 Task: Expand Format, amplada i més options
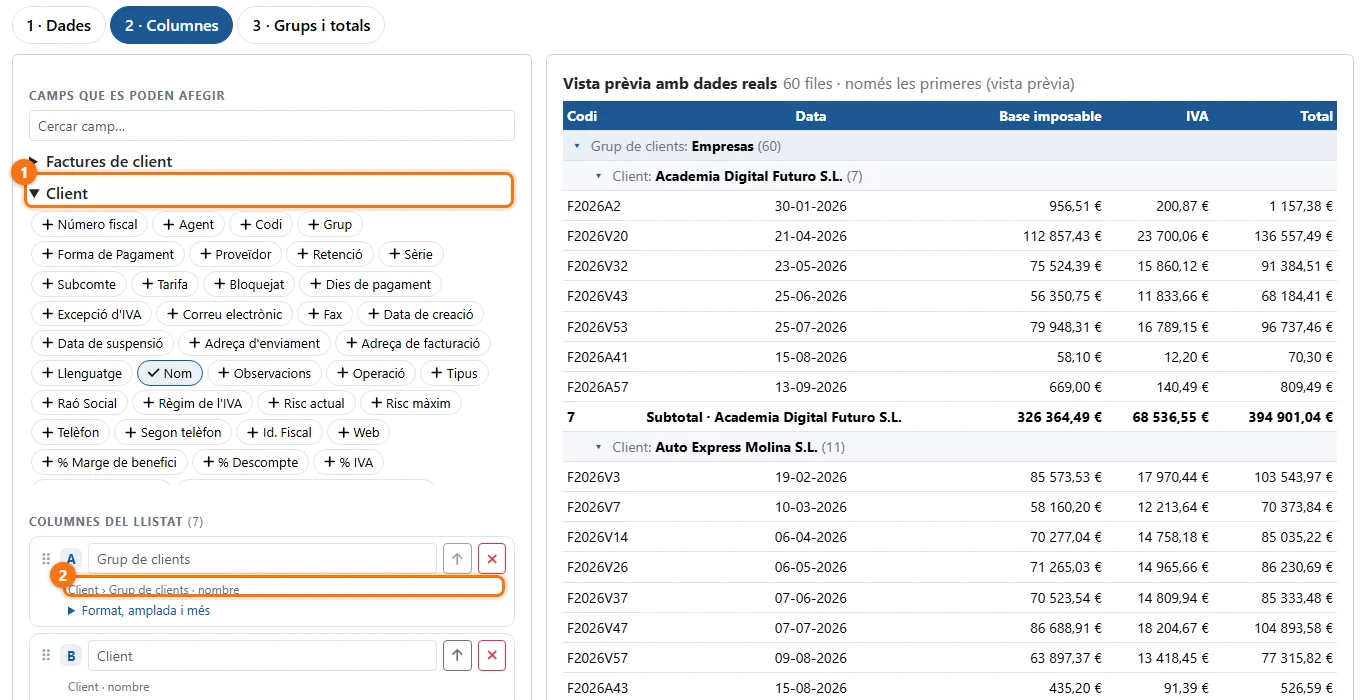tap(139, 610)
